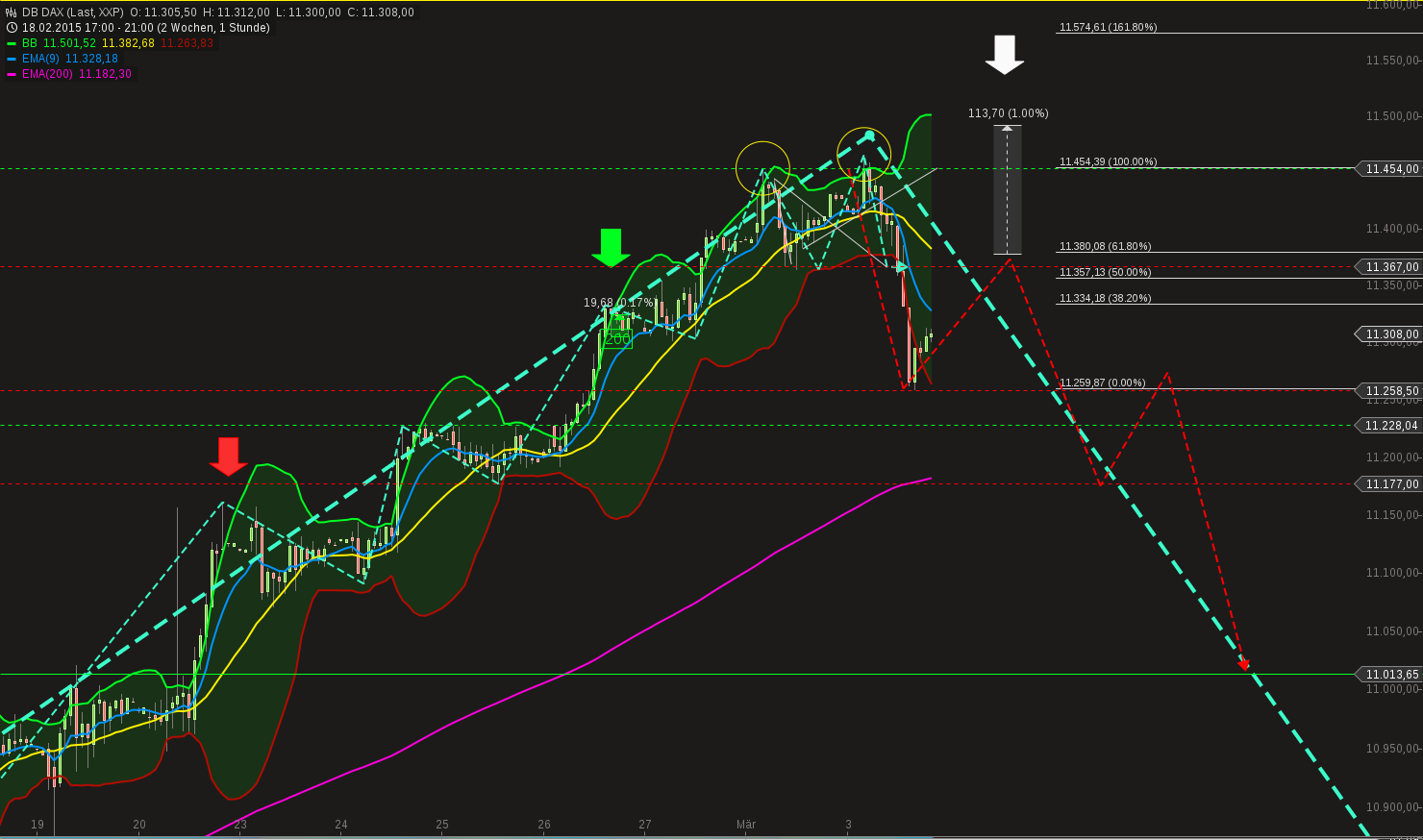Select the red down arrow annotation
Viewport: 1423px width, 840px height.
(x=228, y=456)
